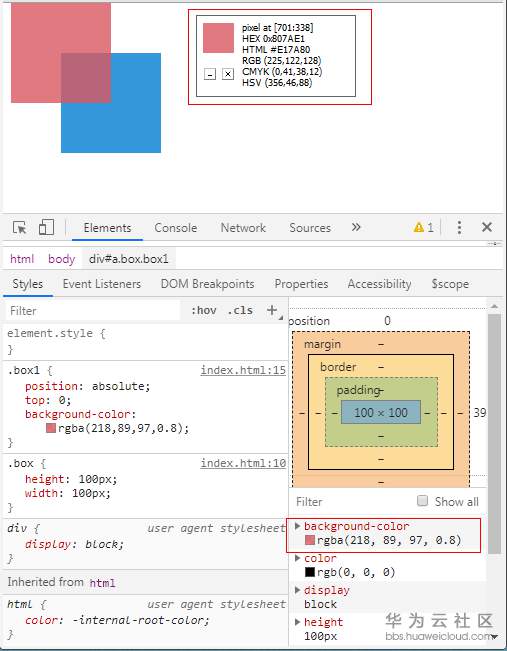This screenshot has height=651, width=507.
Task: Expand the computed height property
Action: tap(297, 622)
